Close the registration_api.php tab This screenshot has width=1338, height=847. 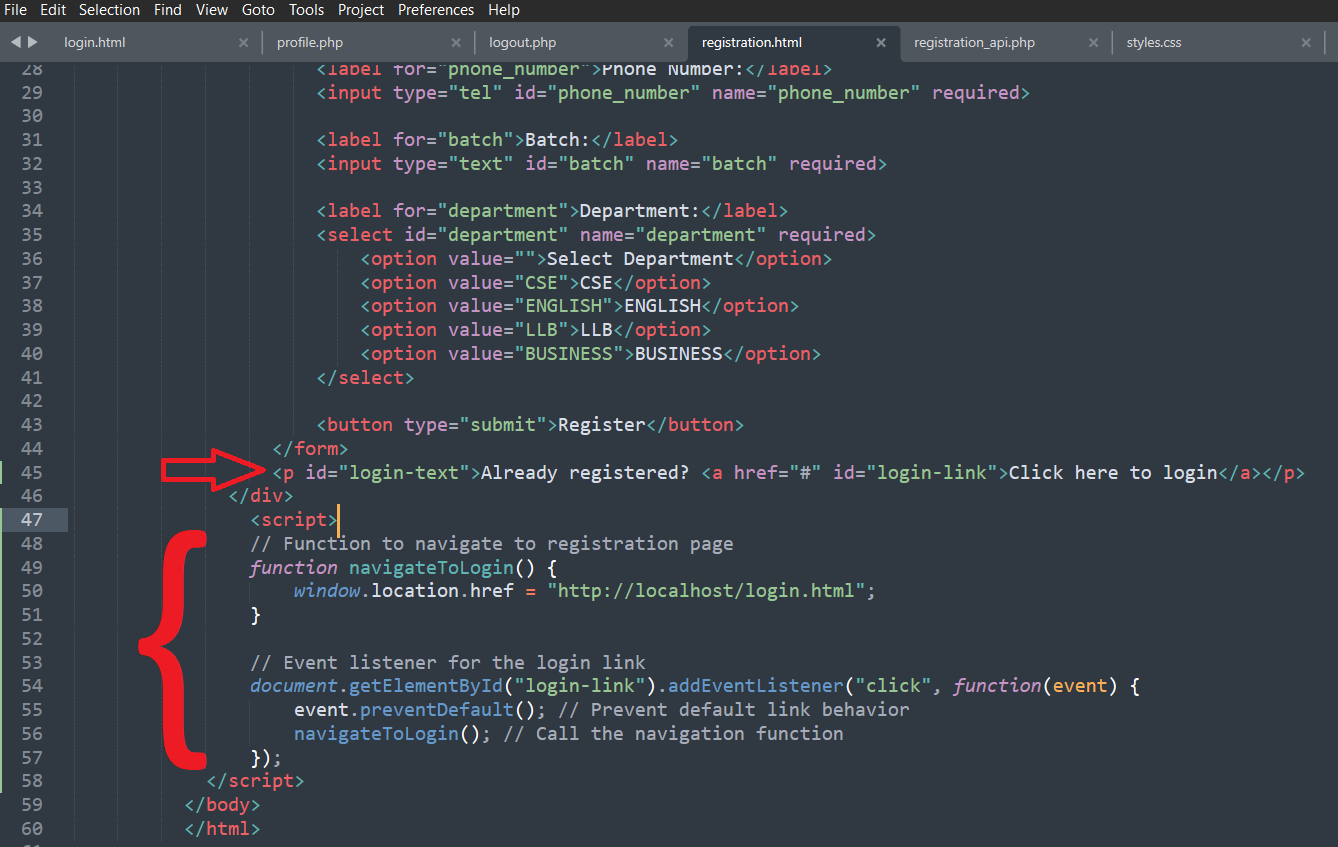[1093, 43]
